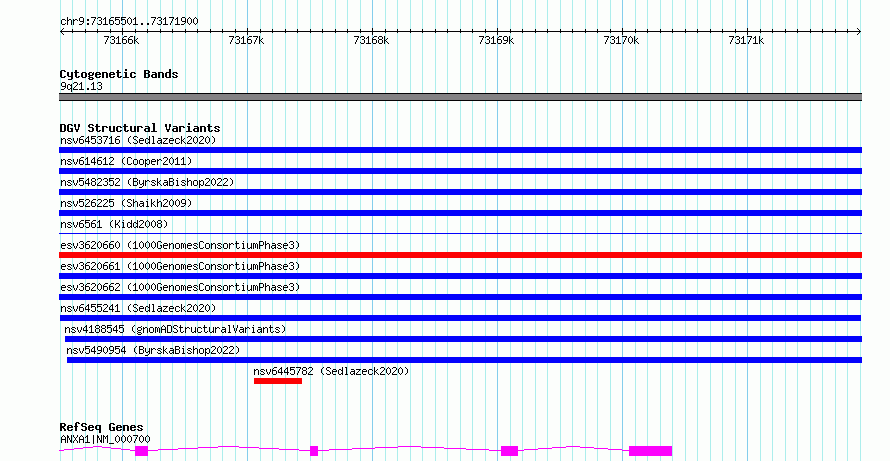
Task: Select the blue bar for nsv6455241
Action: tap(460, 318)
